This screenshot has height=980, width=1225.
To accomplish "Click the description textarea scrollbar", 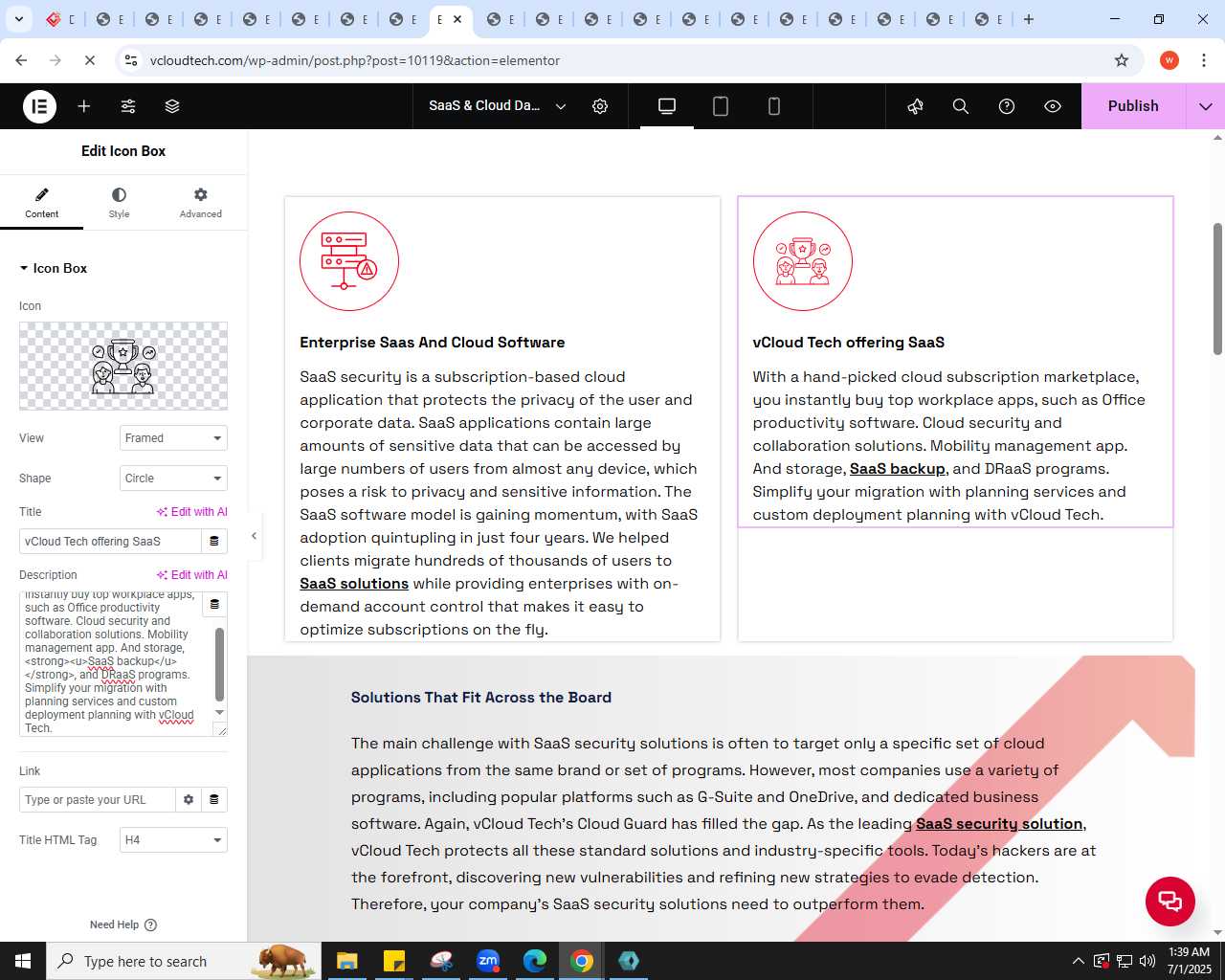I will tap(219, 663).
